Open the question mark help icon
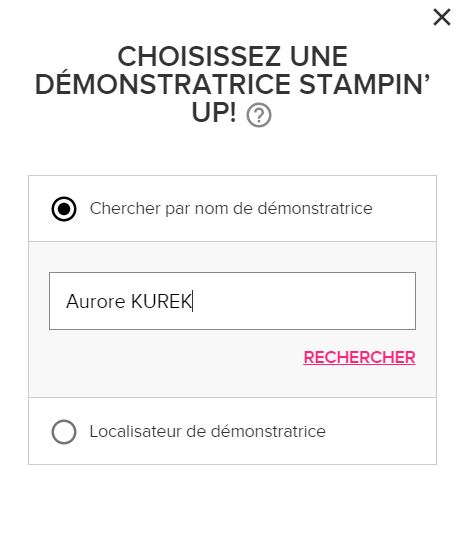This screenshot has height=539, width=462. click(x=259, y=116)
